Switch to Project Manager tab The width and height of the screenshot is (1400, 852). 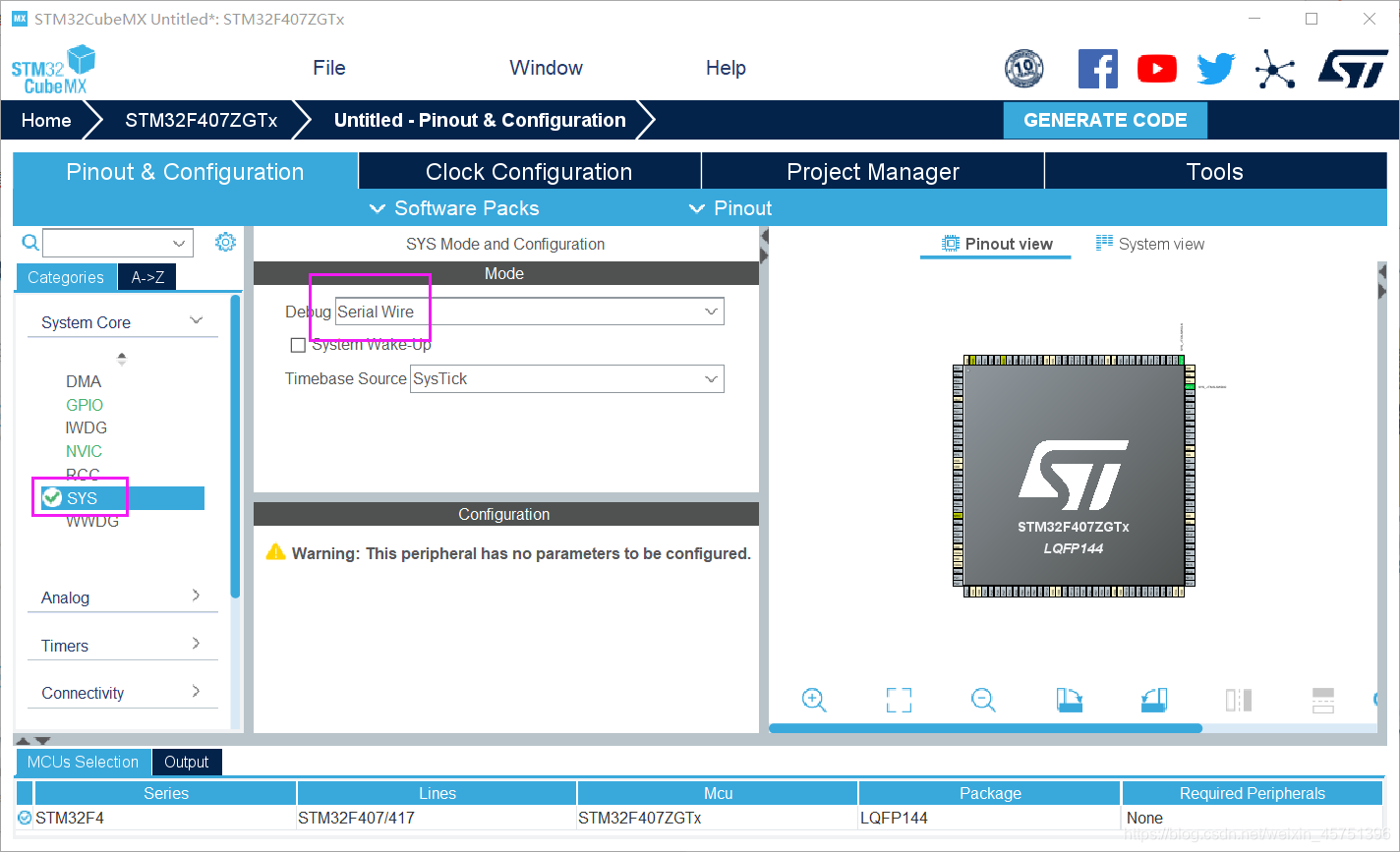coord(873,172)
